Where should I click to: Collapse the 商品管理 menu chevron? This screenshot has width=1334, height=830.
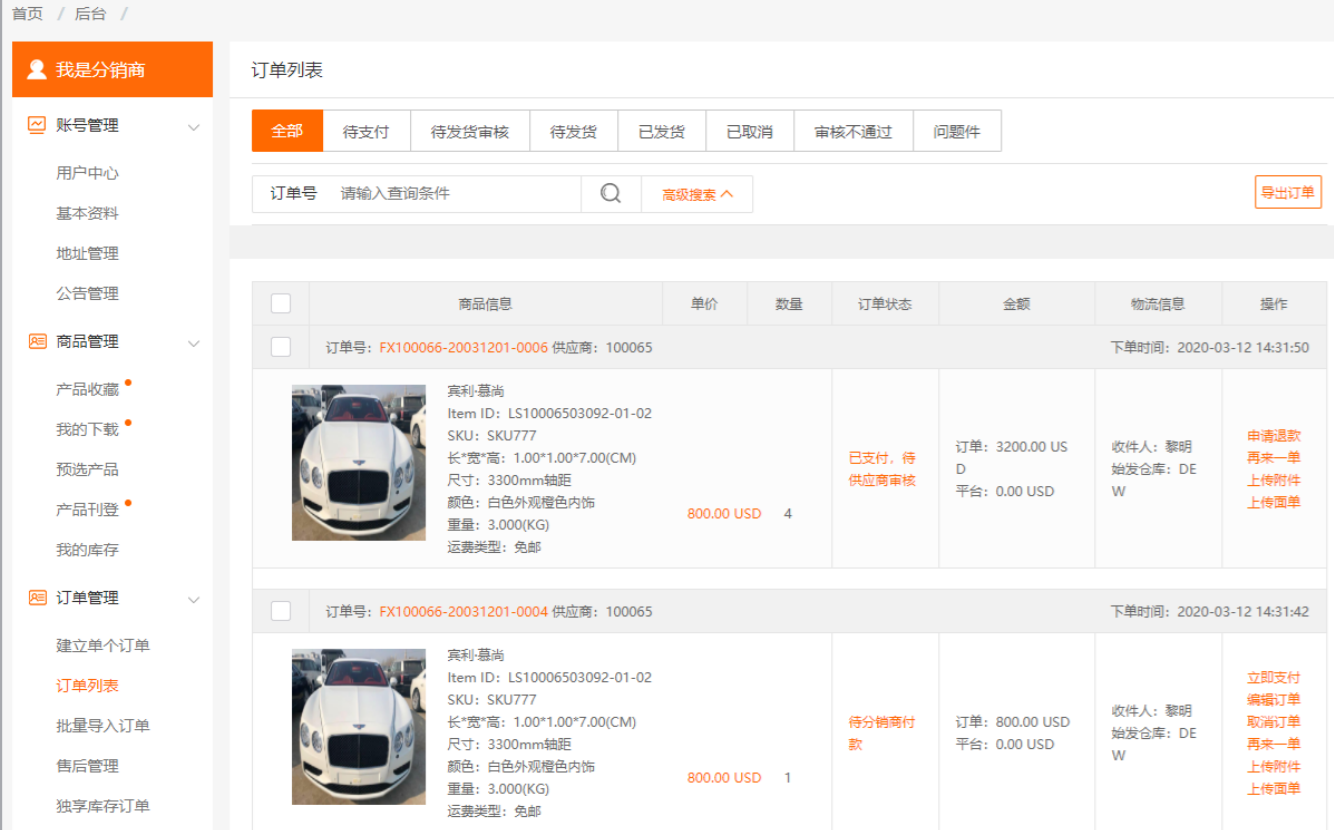(x=194, y=343)
